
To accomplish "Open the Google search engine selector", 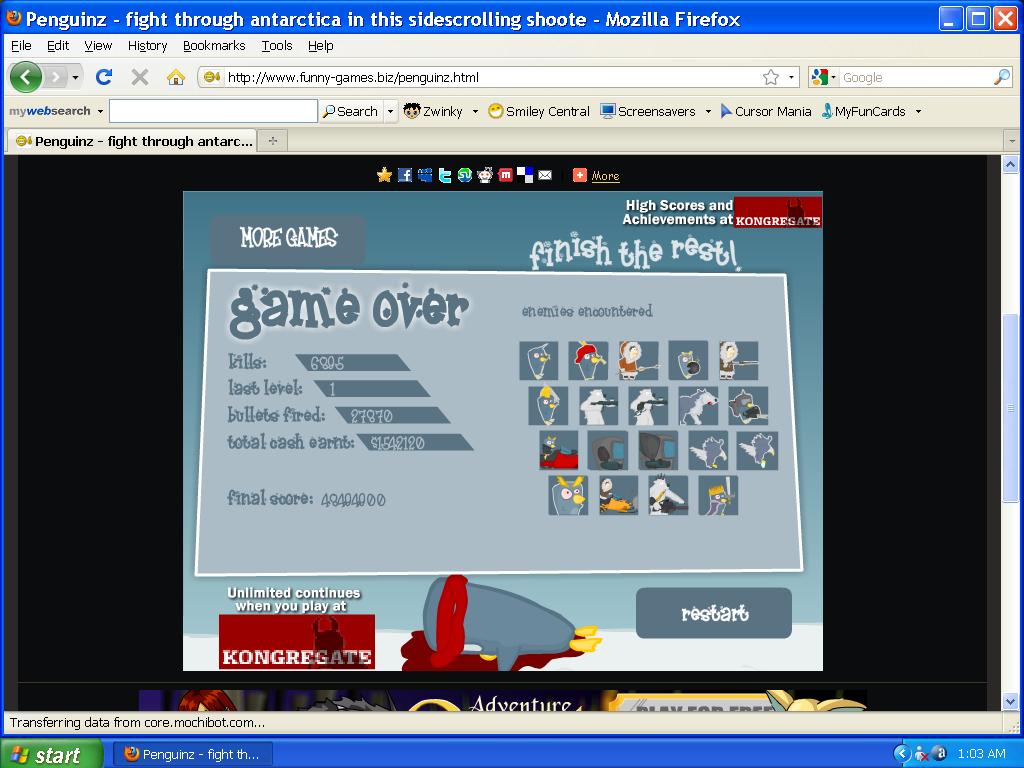I will (824, 78).
